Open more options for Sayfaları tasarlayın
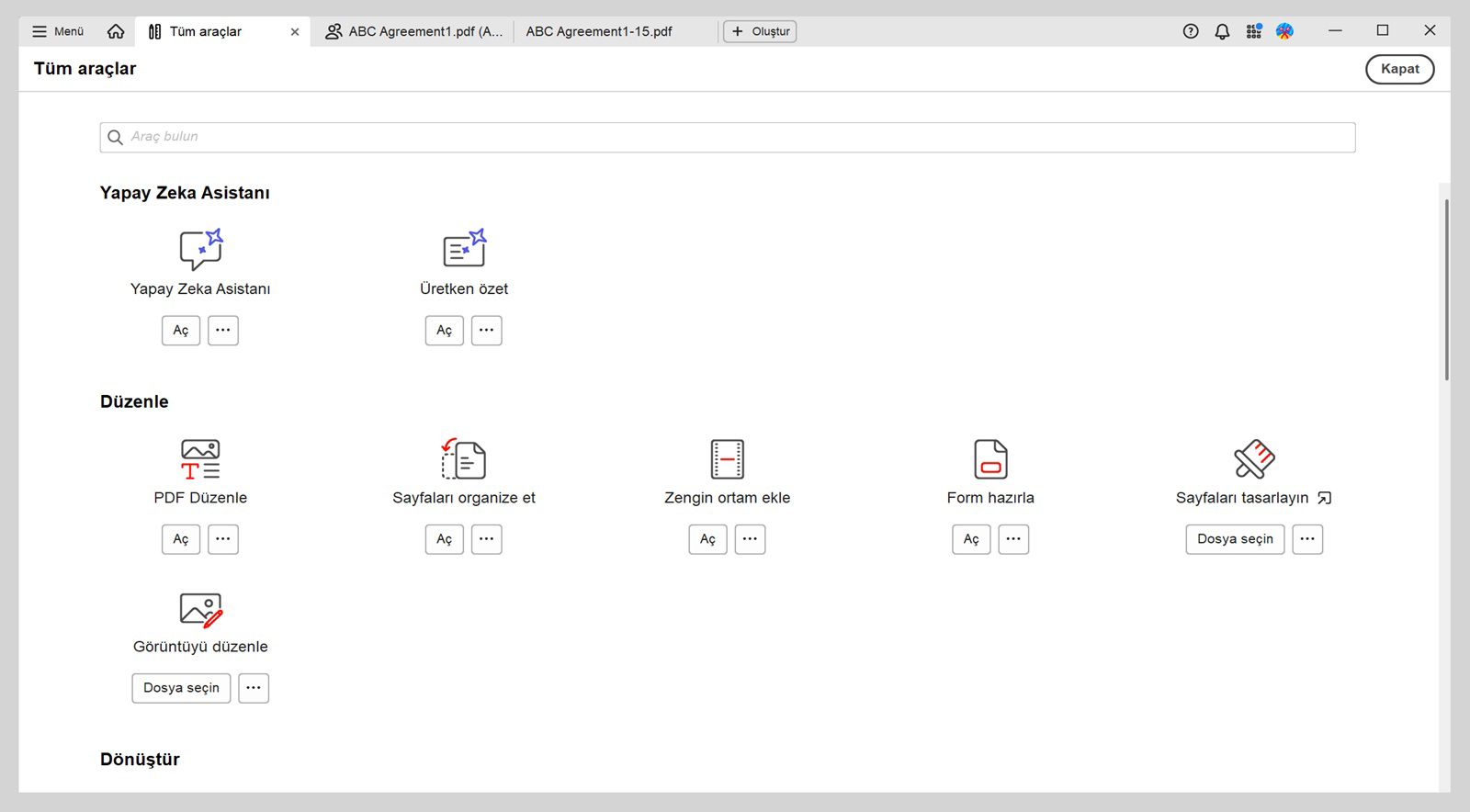The height and width of the screenshot is (812, 1470). click(x=1307, y=539)
